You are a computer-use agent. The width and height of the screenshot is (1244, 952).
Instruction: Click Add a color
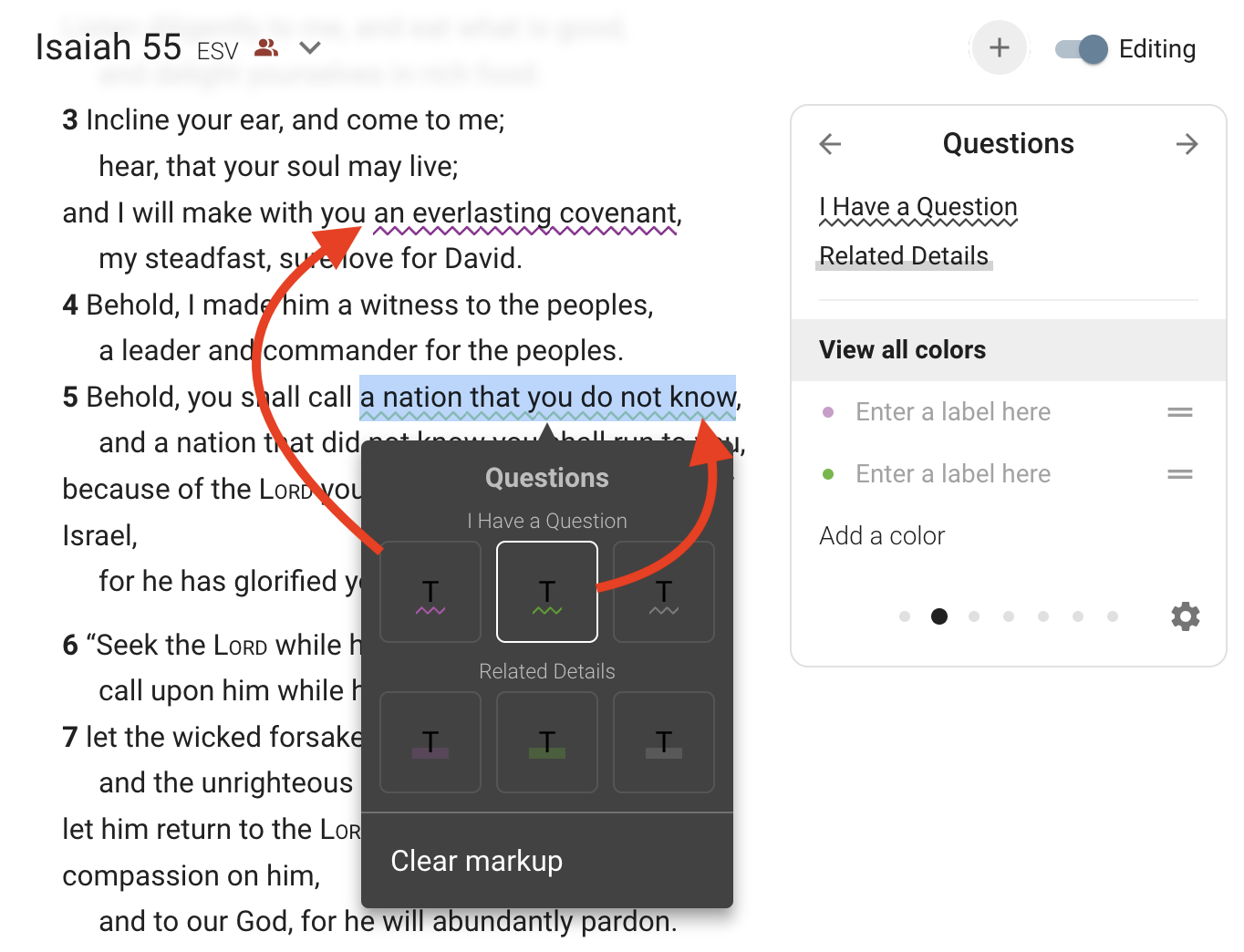[882, 536]
